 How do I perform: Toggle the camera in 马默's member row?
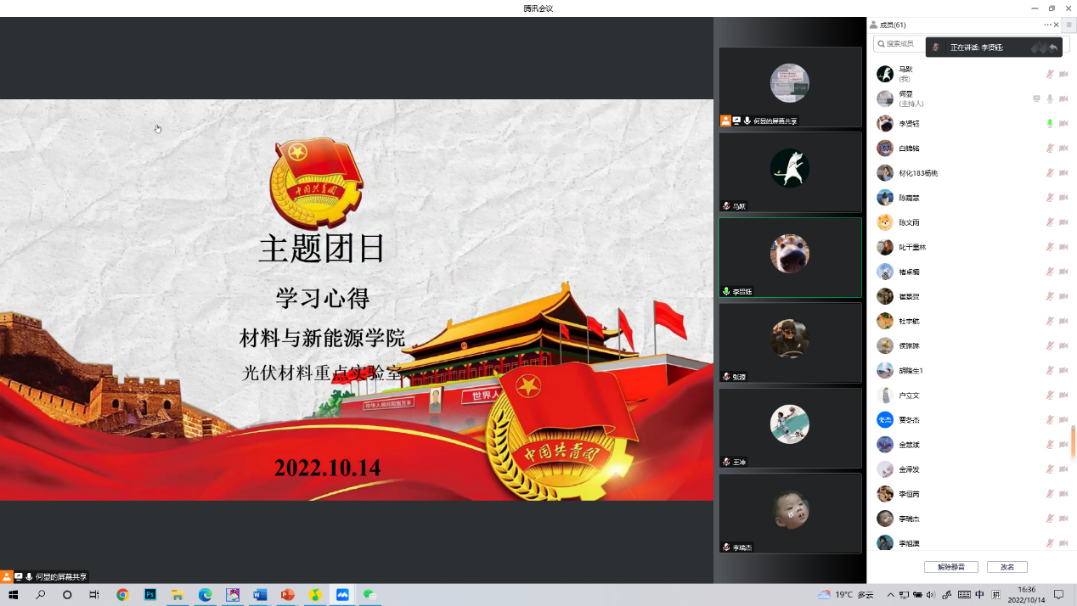pos(1063,74)
